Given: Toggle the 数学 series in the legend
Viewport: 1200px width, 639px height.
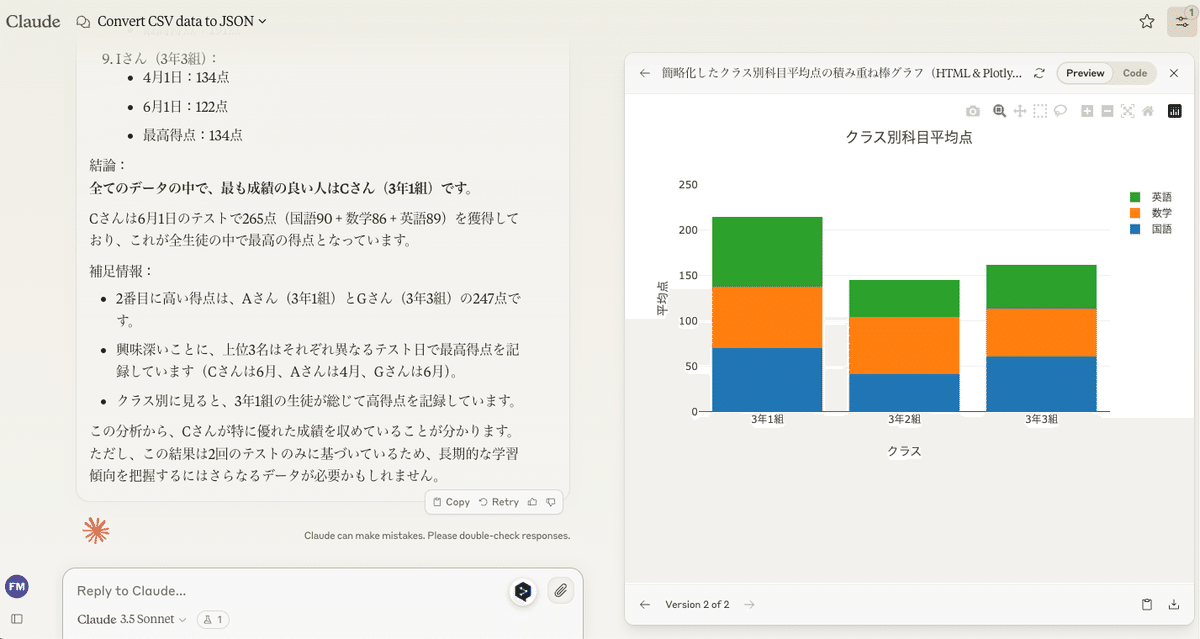Looking at the screenshot, I should [x=1151, y=213].
